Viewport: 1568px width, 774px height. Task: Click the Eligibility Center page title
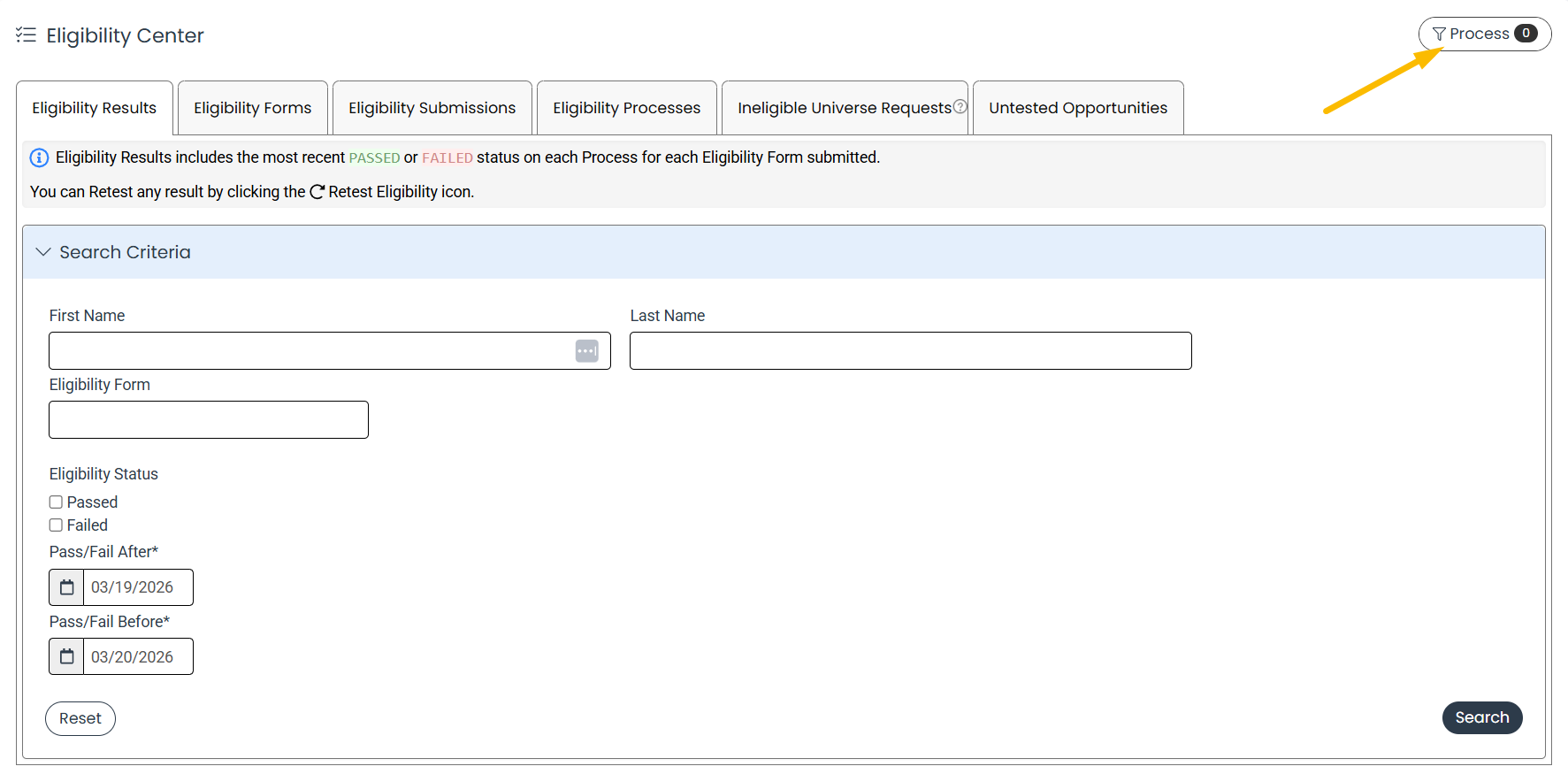point(125,35)
